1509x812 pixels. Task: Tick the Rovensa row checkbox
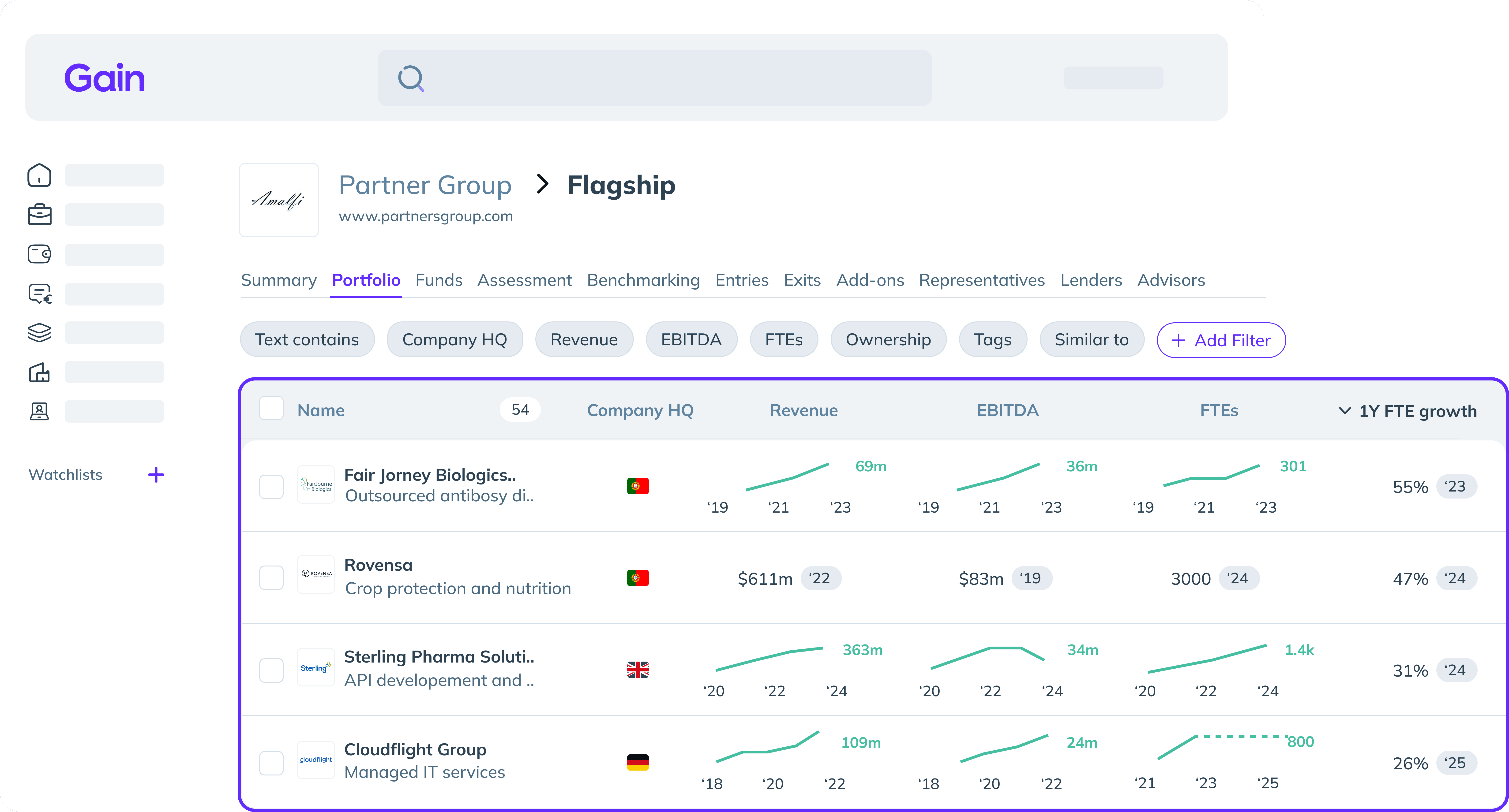(x=271, y=578)
